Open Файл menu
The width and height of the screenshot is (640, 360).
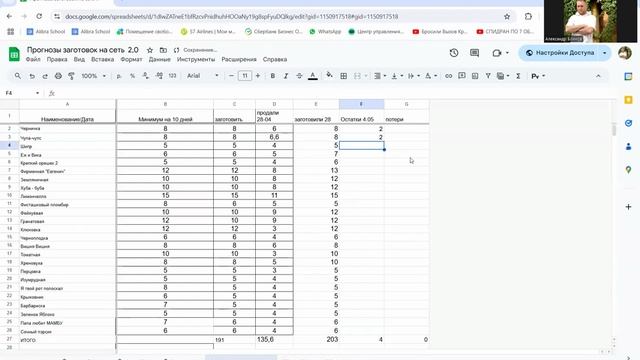pyautogui.click(x=33, y=60)
